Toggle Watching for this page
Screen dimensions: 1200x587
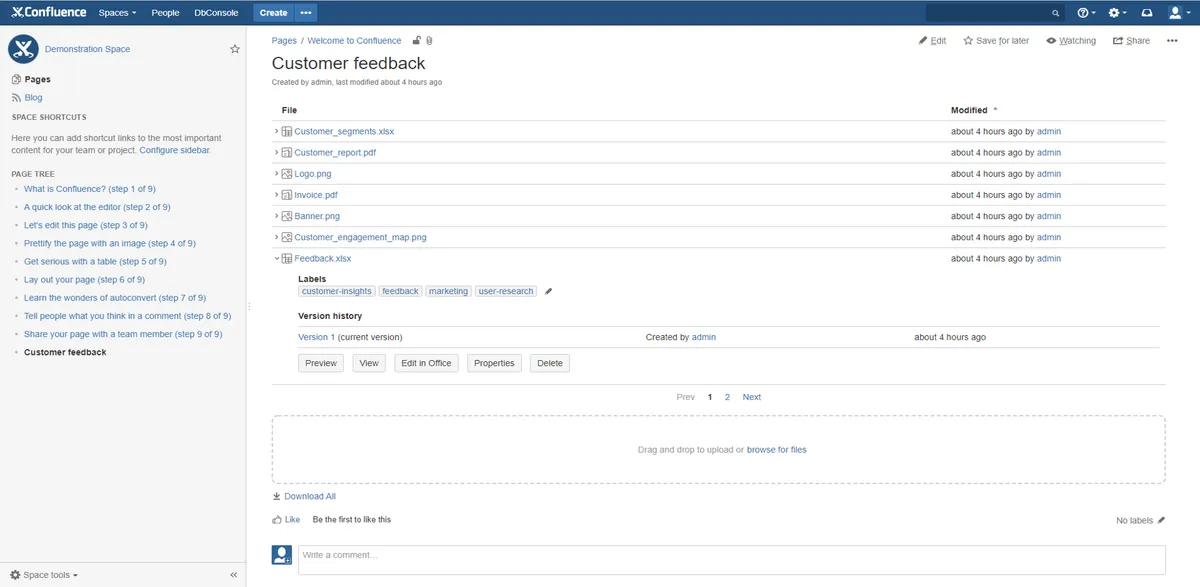coord(1071,41)
